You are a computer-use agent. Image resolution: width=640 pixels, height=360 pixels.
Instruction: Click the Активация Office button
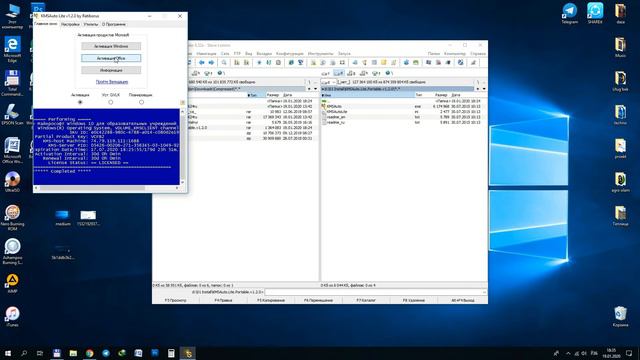(x=111, y=58)
